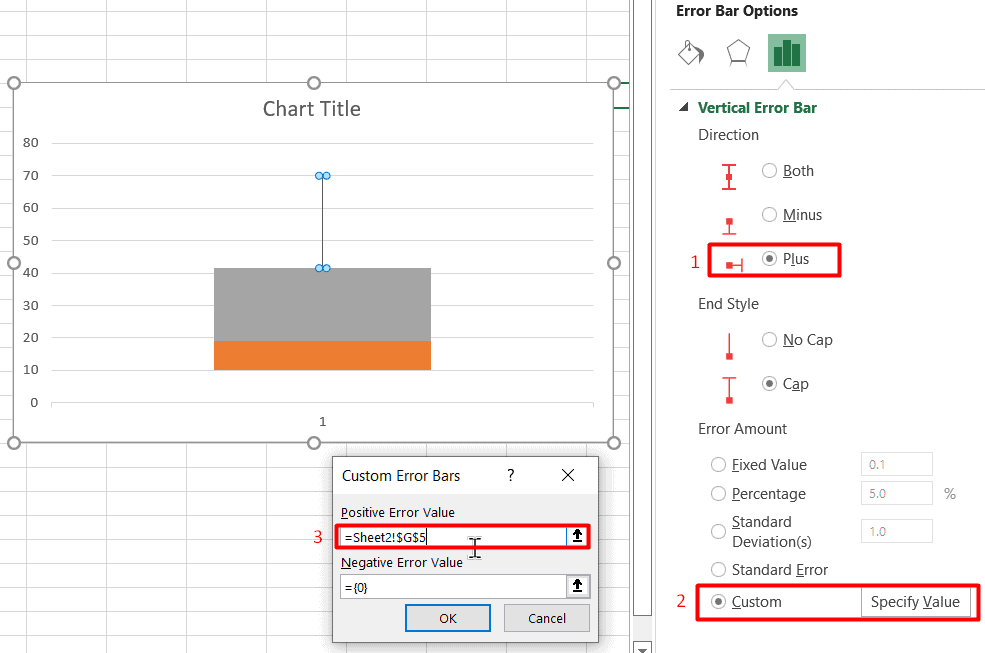Image resolution: width=985 pixels, height=653 pixels.
Task: Click the Specify Value button
Action: click(916, 602)
